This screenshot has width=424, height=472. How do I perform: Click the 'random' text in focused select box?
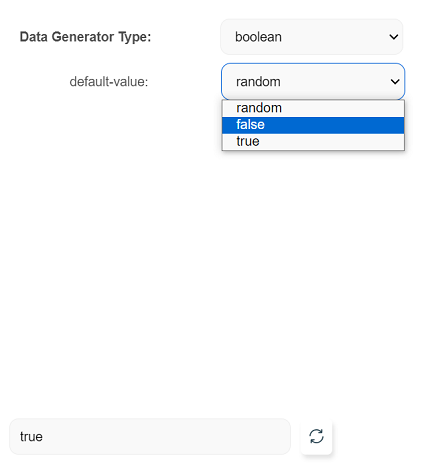(x=258, y=82)
